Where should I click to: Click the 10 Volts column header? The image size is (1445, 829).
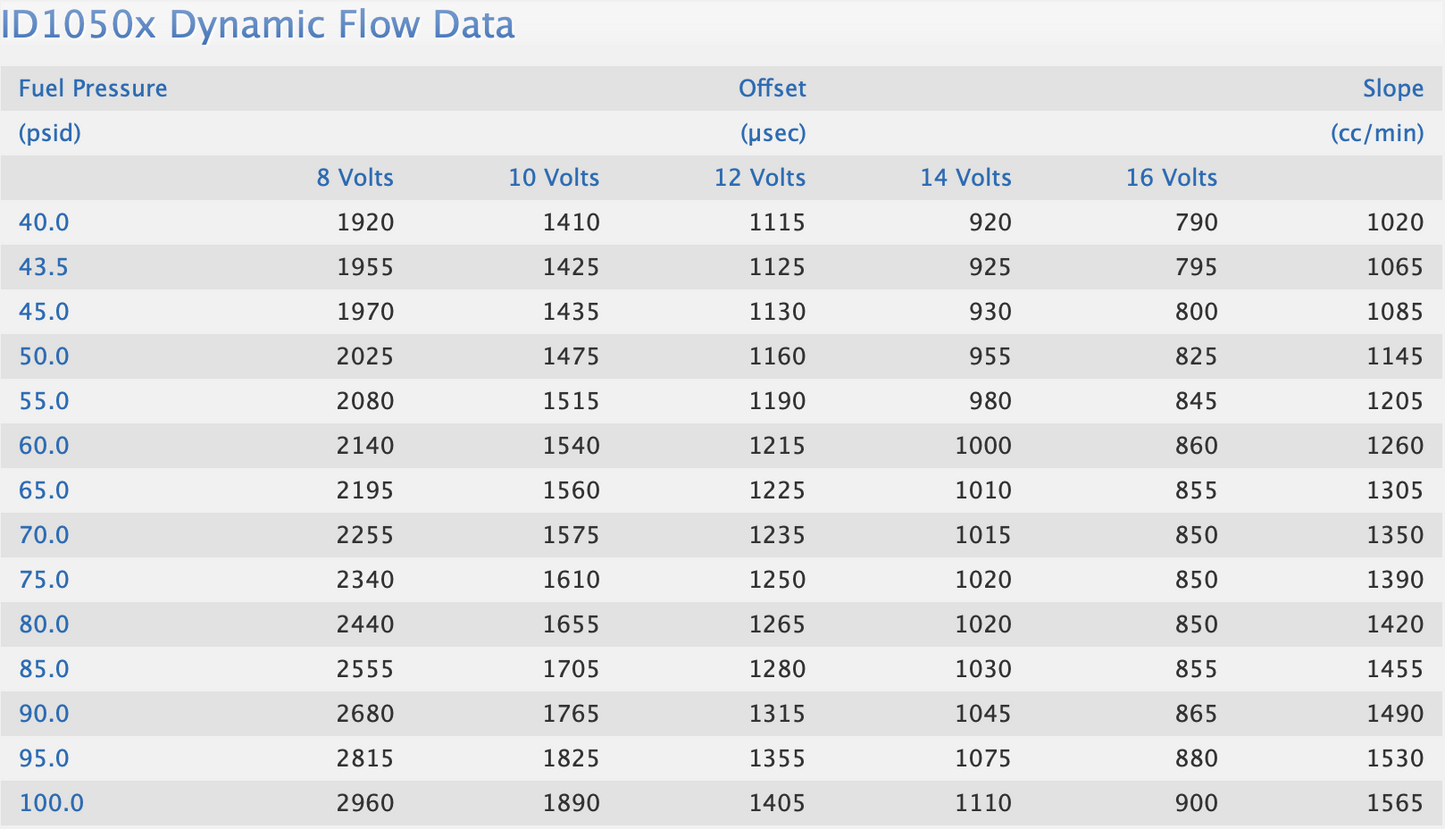coord(554,178)
